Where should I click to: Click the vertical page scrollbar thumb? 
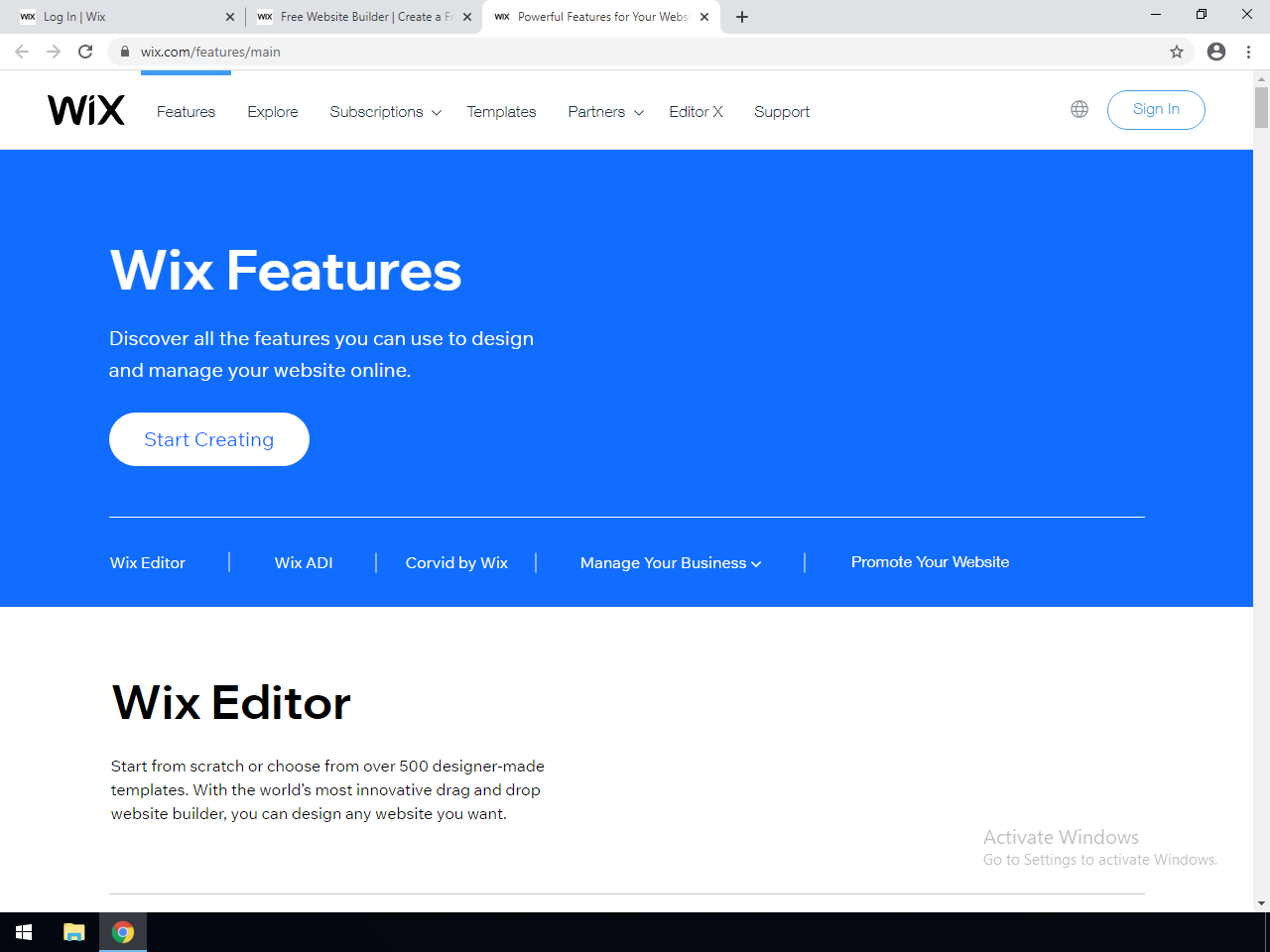tap(1262, 107)
